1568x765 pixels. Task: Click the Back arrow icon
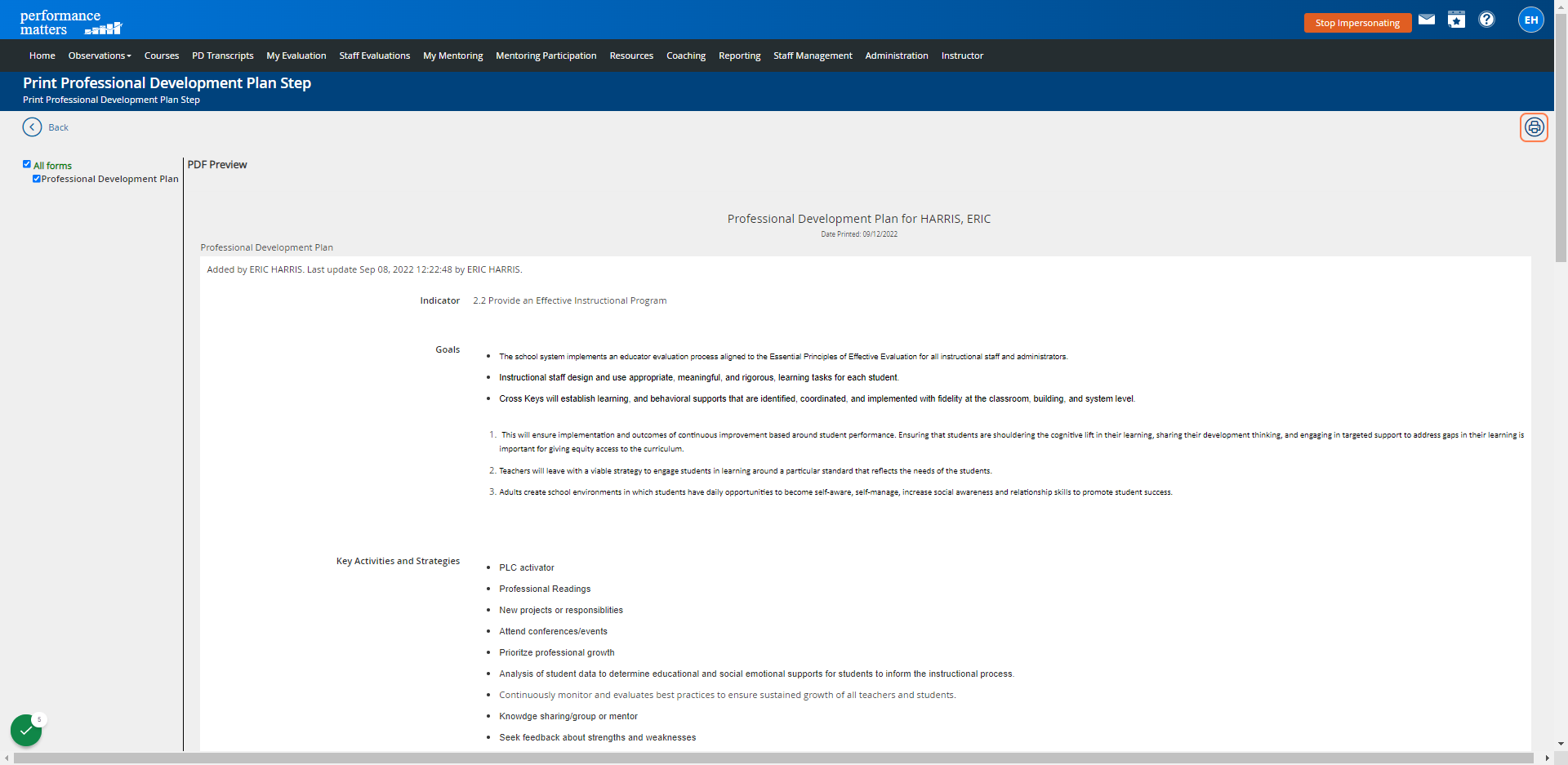pos(32,127)
